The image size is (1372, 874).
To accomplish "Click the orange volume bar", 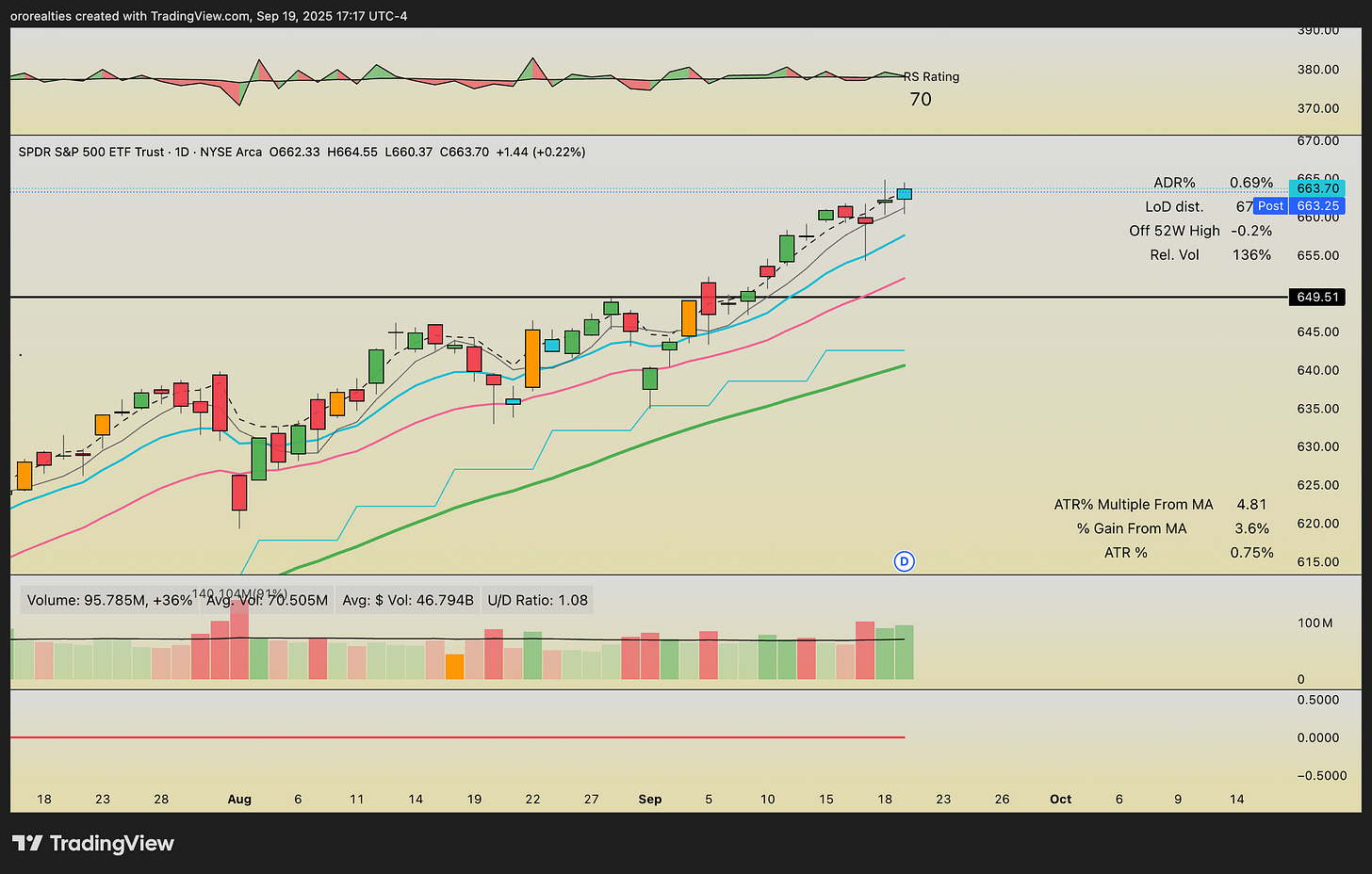I will [x=454, y=667].
